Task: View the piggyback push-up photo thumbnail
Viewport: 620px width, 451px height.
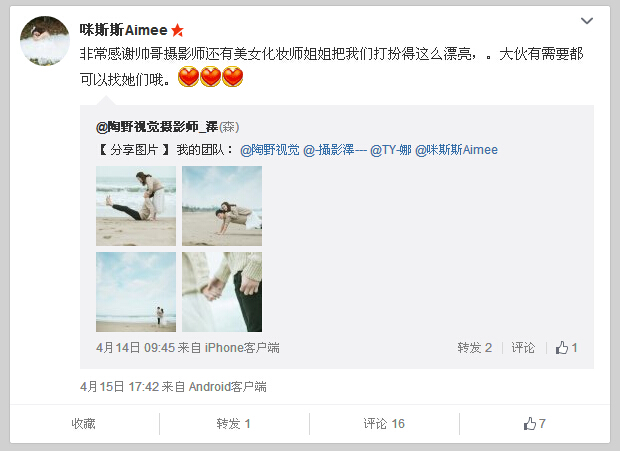Action: tap(222, 206)
